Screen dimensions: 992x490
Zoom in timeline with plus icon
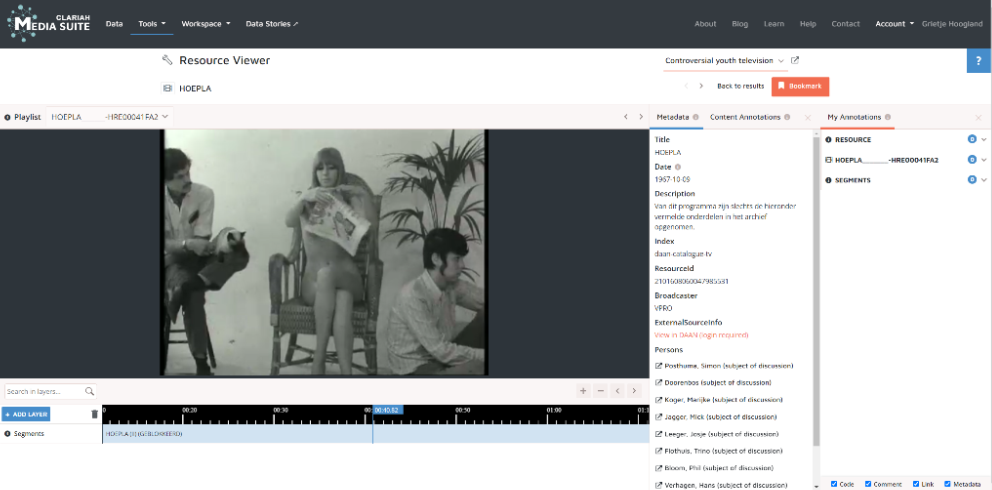point(583,391)
